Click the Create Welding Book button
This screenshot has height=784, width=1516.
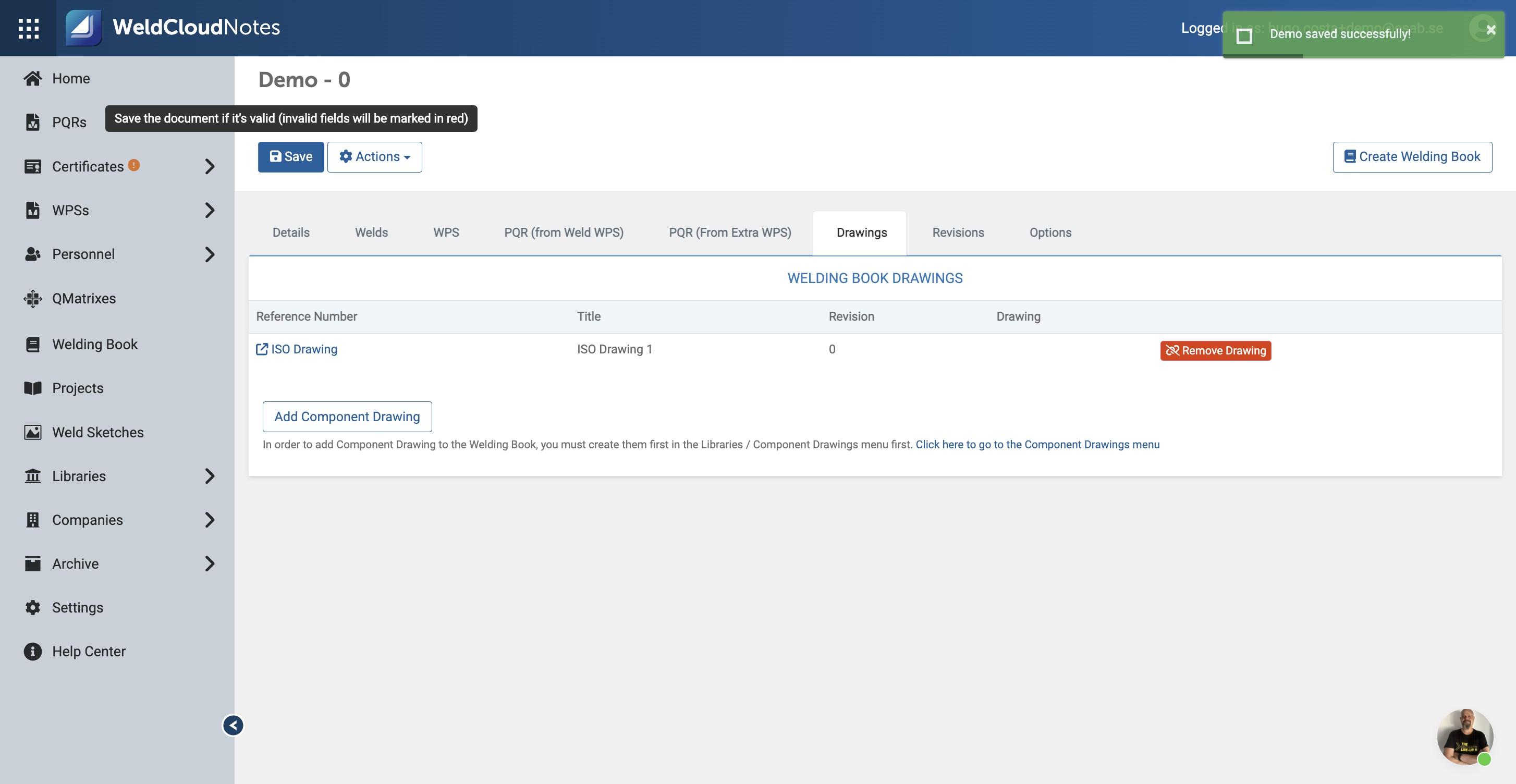(x=1412, y=156)
